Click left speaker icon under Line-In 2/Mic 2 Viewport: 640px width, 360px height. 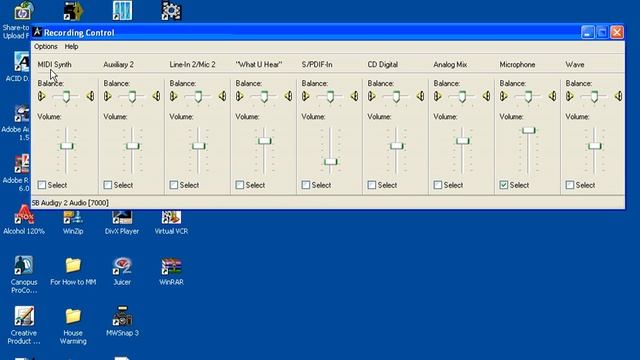tap(174, 96)
